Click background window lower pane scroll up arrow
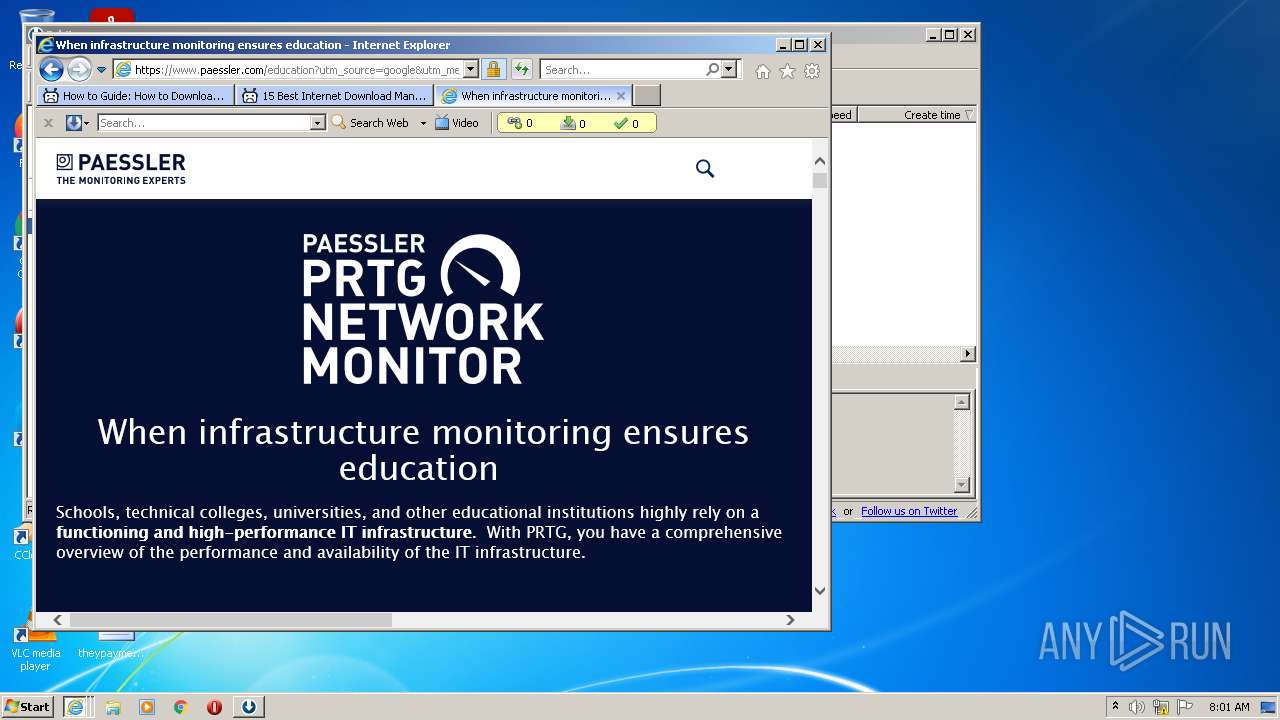This screenshot has width=1280, height=720. [961, 402]
